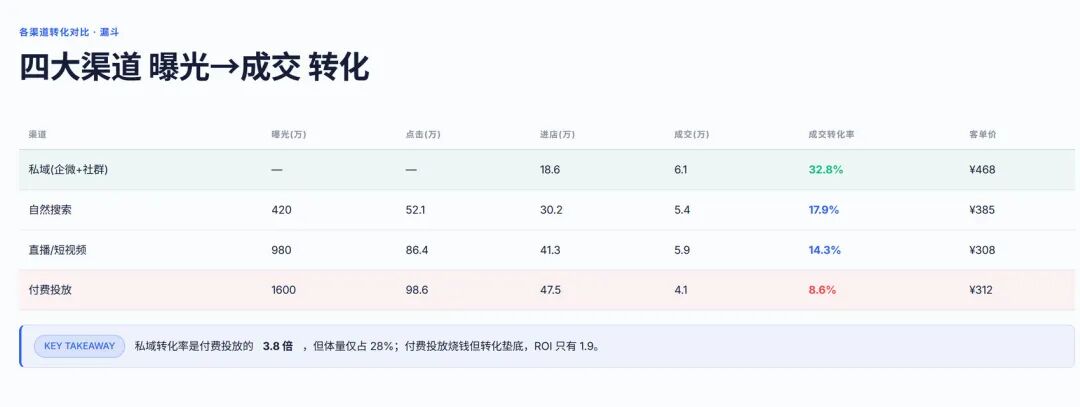The image size is (1080, 407).
Task: Click the 自然搜索 channel row
Action: pos(547,210)
